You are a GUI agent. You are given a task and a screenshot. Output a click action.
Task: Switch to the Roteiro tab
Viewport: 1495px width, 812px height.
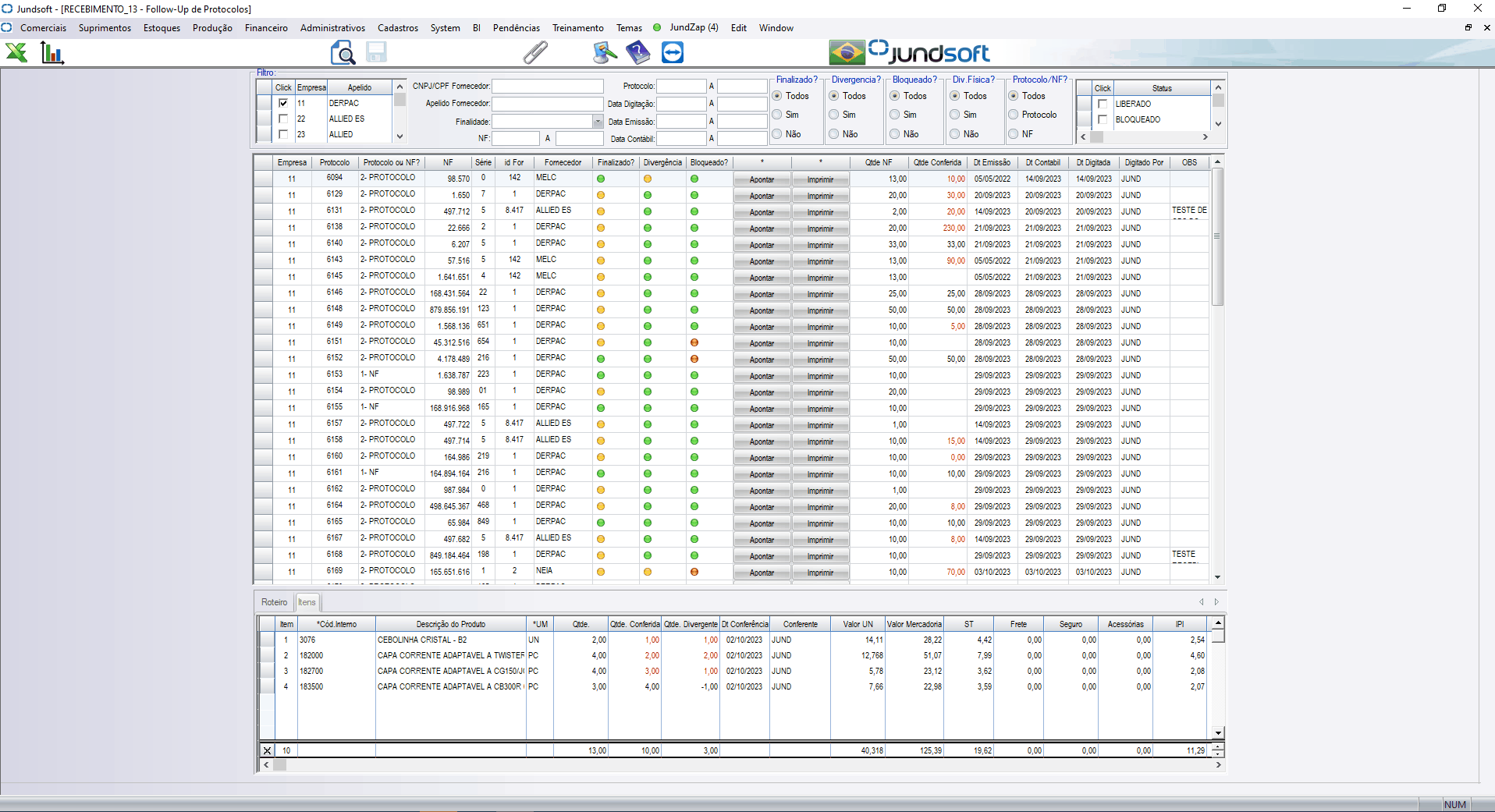pyautogui.click(x=274, y=602)
